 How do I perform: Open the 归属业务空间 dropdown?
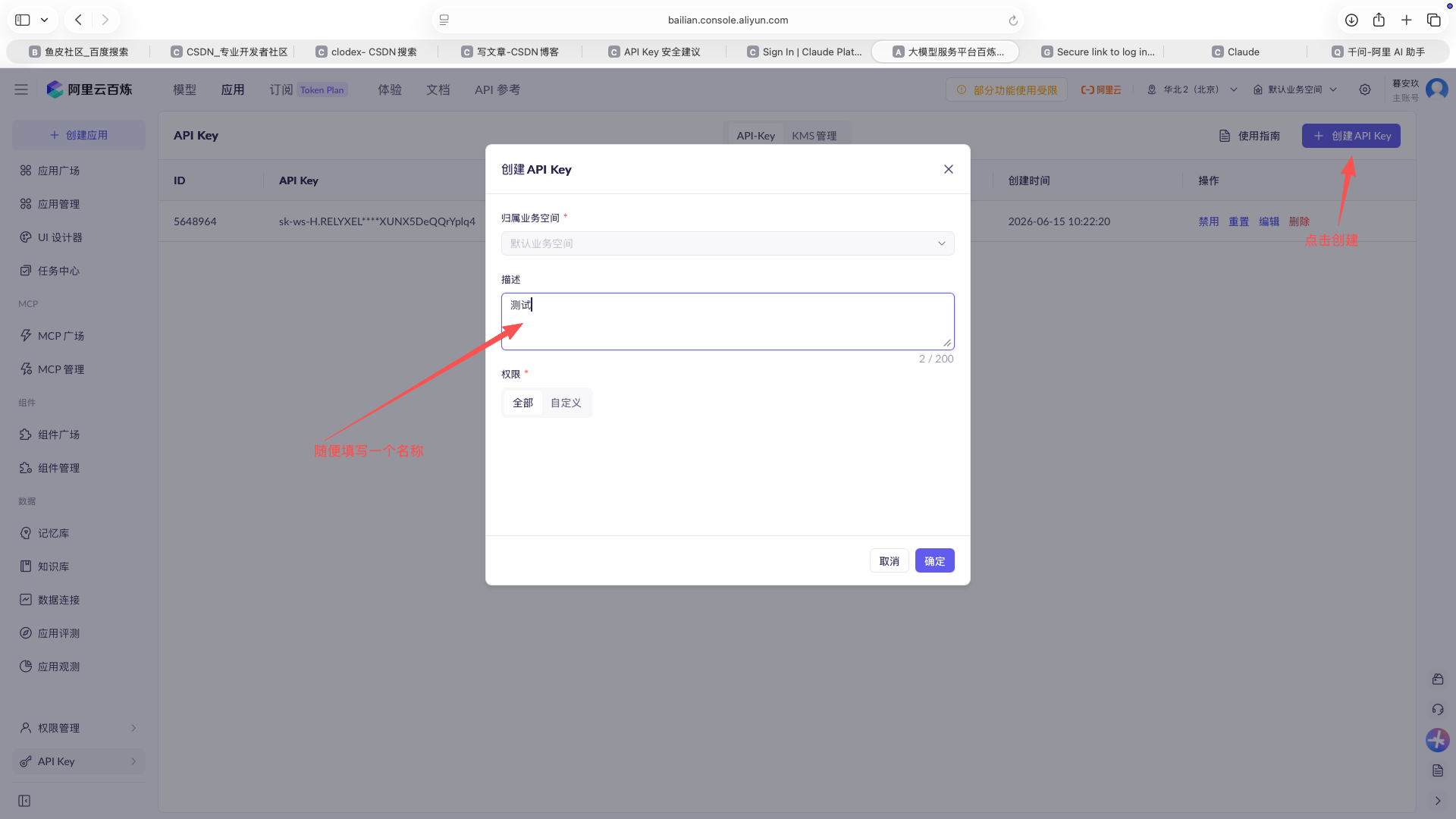(x=727, y=243)
